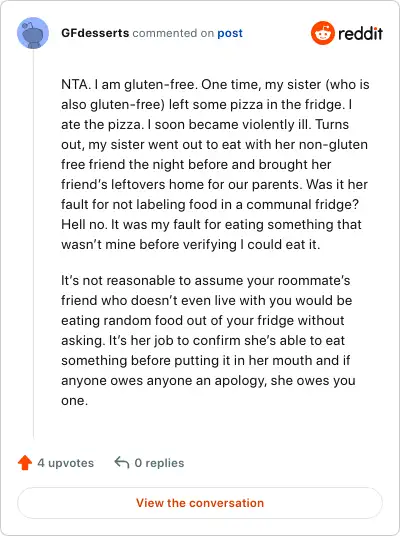Click the reply arrow icon
400x536 pixels.
click(x=121, y=463)
